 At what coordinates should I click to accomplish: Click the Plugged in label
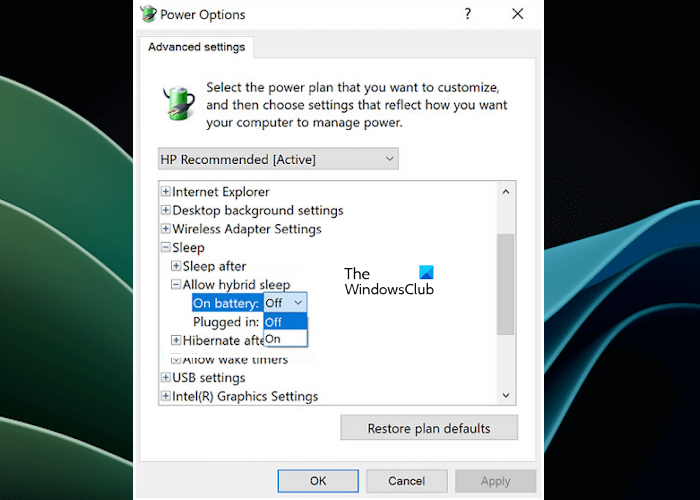[x=226, y=322]
